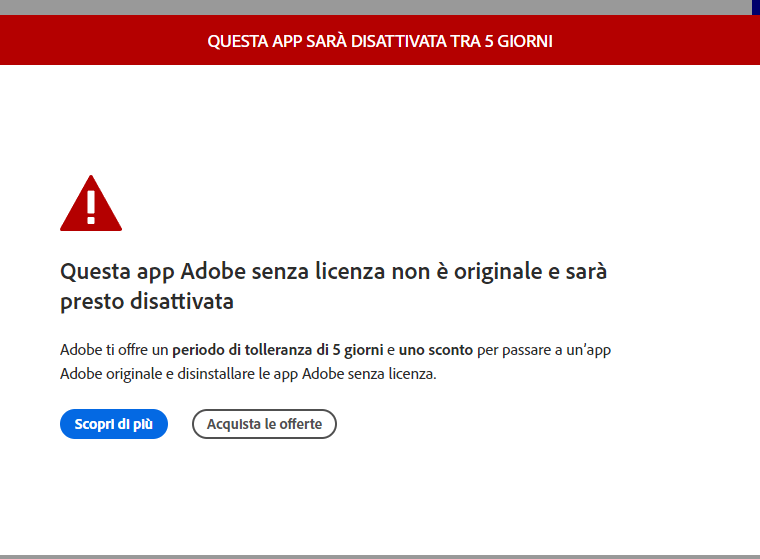Viewport: 760px width, 559px height.
Task: Click the phrase "Adobe ti offre un"
Action: (x=114, y=350)
